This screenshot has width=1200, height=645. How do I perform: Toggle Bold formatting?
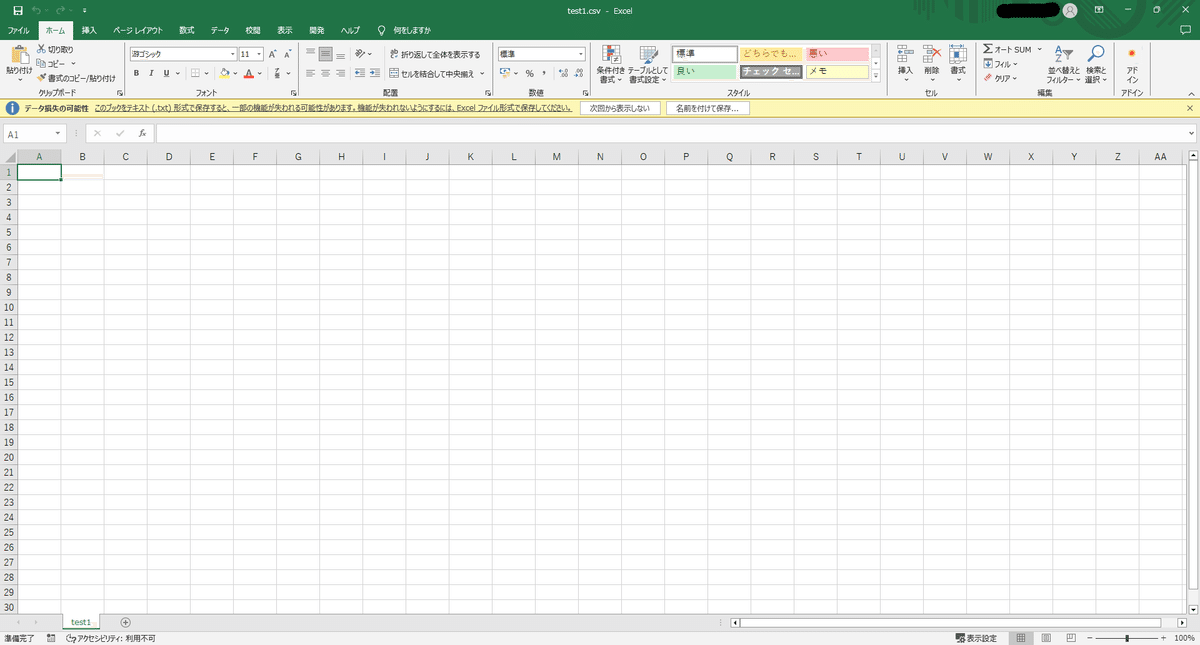coord(136,73)
